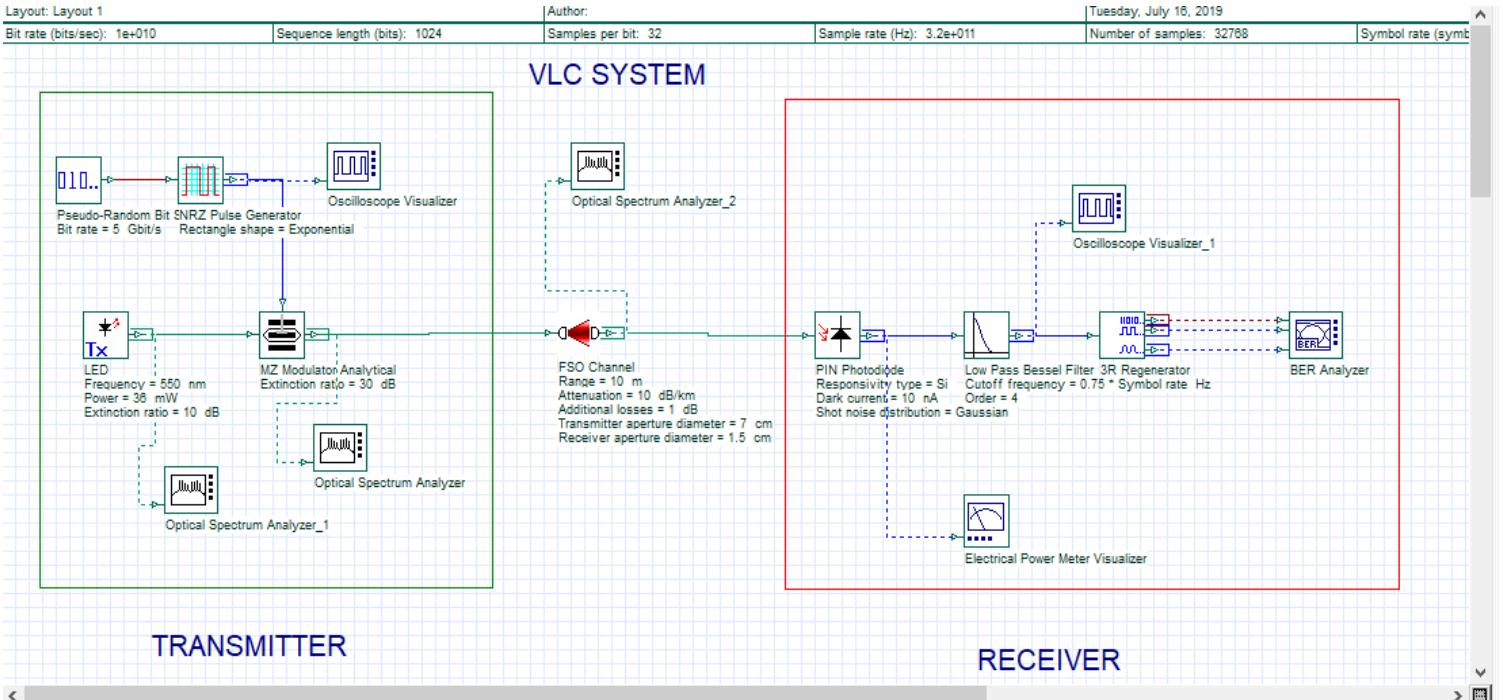Image resolution: width=1503 pixels, height=700 pixels.
Task: Select the NRZ Pulse Generator component icon
Action: pyautogui.click(x=201, y=181)
